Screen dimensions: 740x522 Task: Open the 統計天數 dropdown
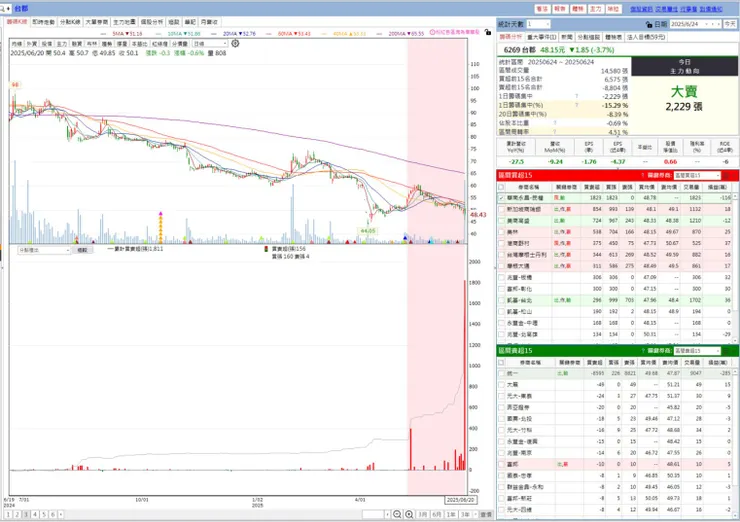point(538,24)
